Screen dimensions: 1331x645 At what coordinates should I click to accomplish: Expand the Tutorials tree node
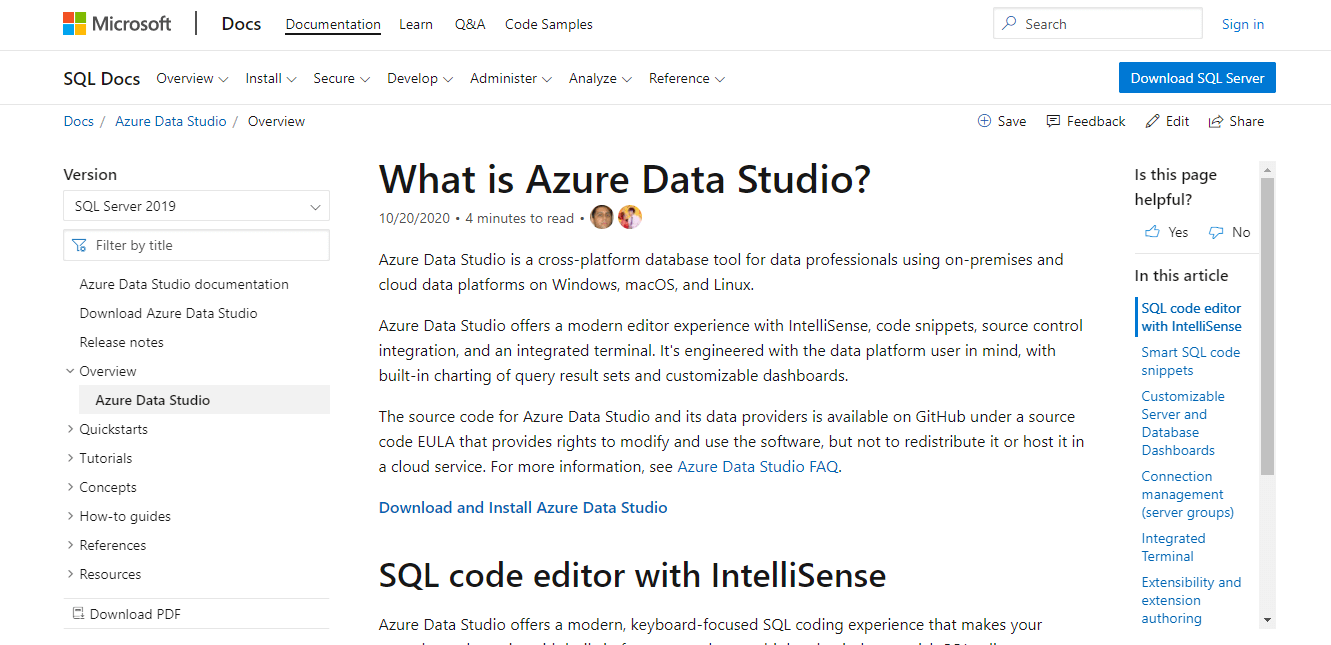70,458
